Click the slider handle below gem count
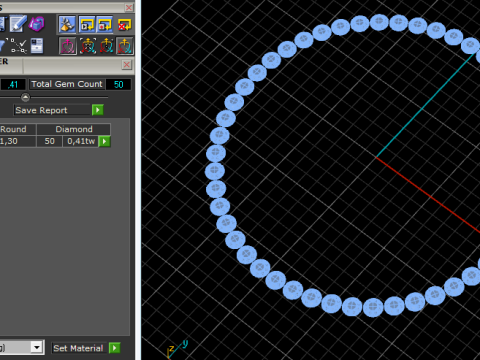The image size is (480, 360). click(25, 97)
